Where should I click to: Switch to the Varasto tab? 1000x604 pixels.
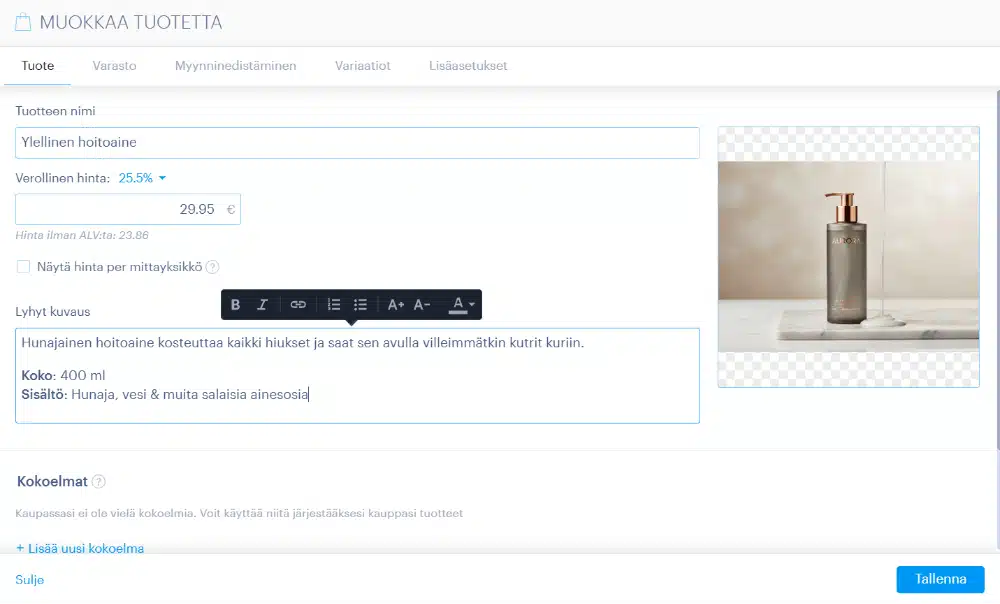(x=114, y=65)
